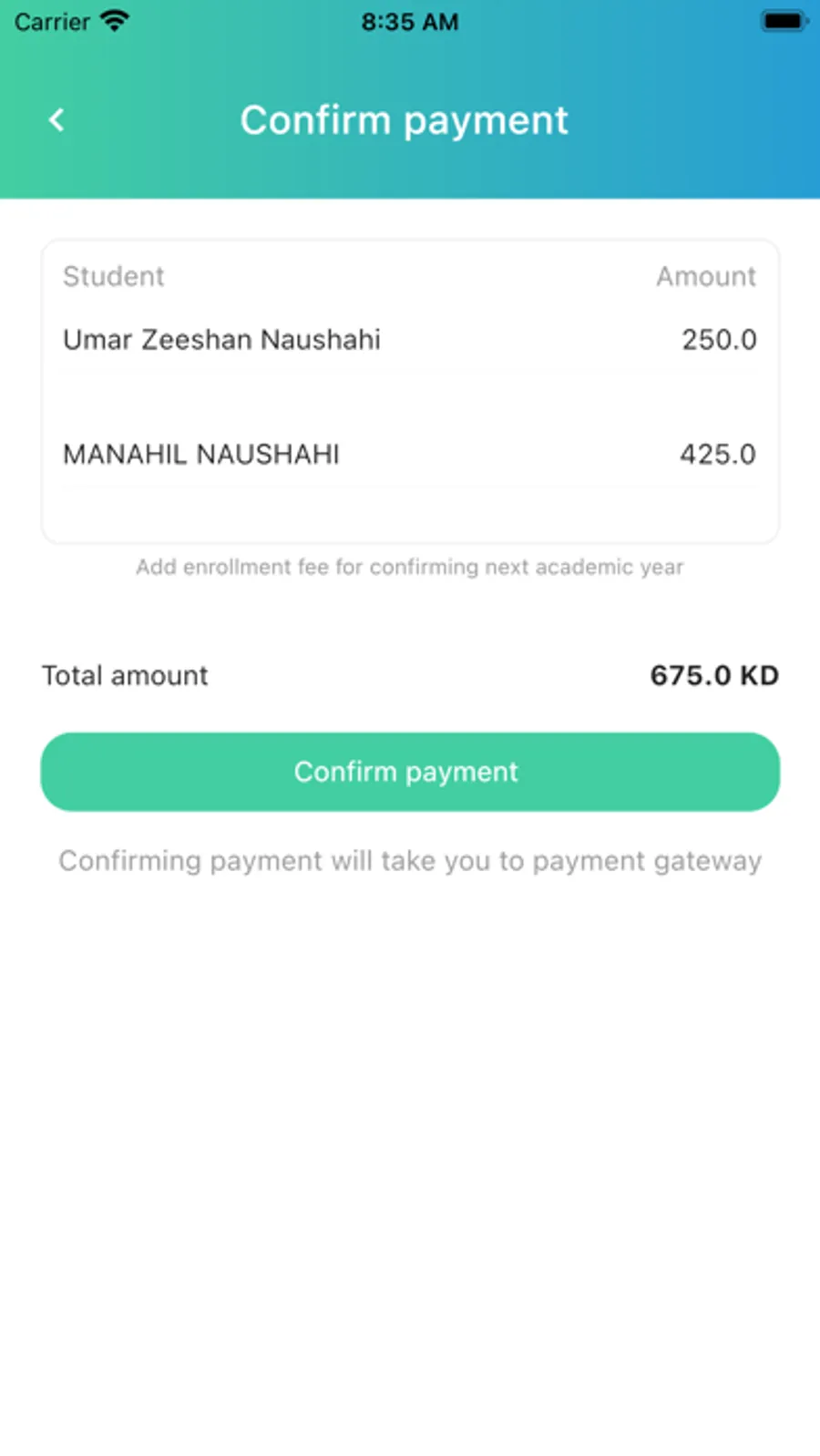
Task: Click the divider line beneath MANAHIL NAUSHAHI's row
Action: pyautogui.click(x=409, y=487)
